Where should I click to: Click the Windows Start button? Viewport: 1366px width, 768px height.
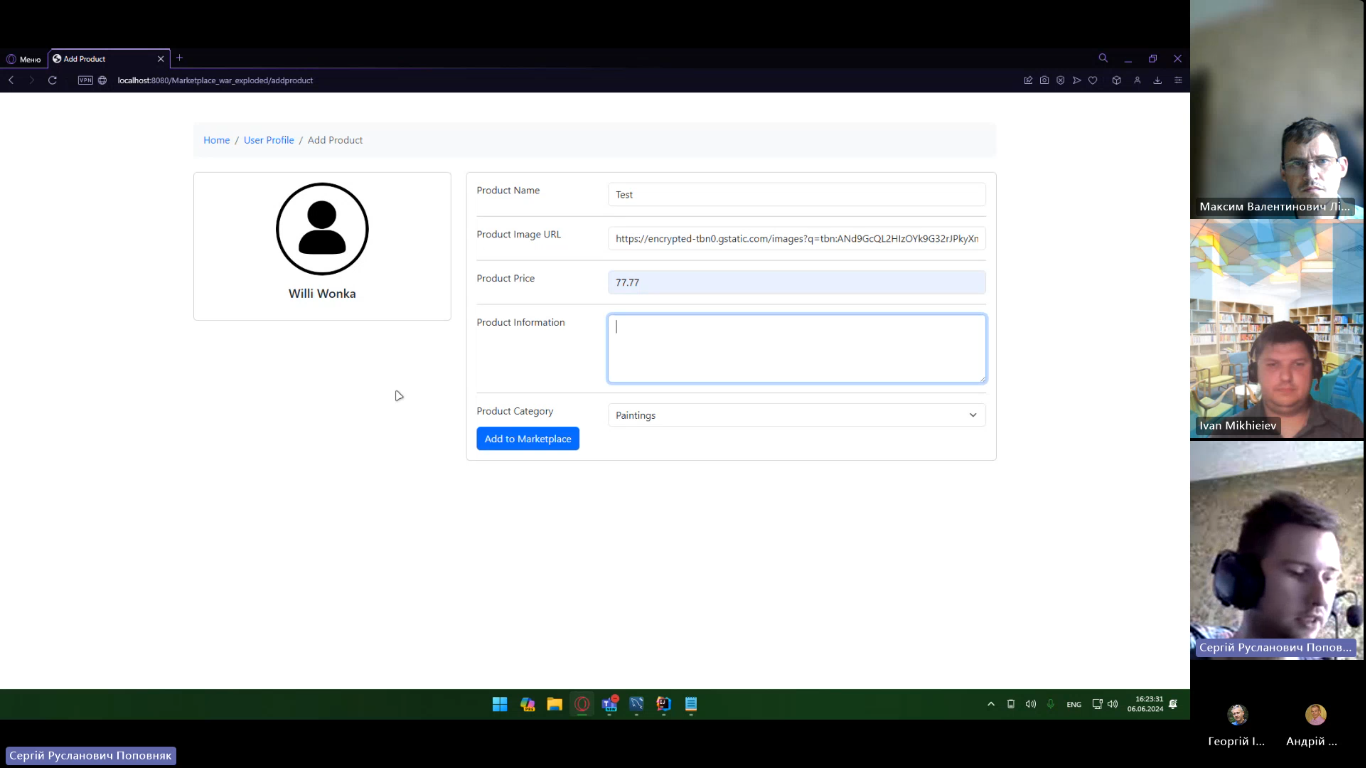[x=500, y=704]
